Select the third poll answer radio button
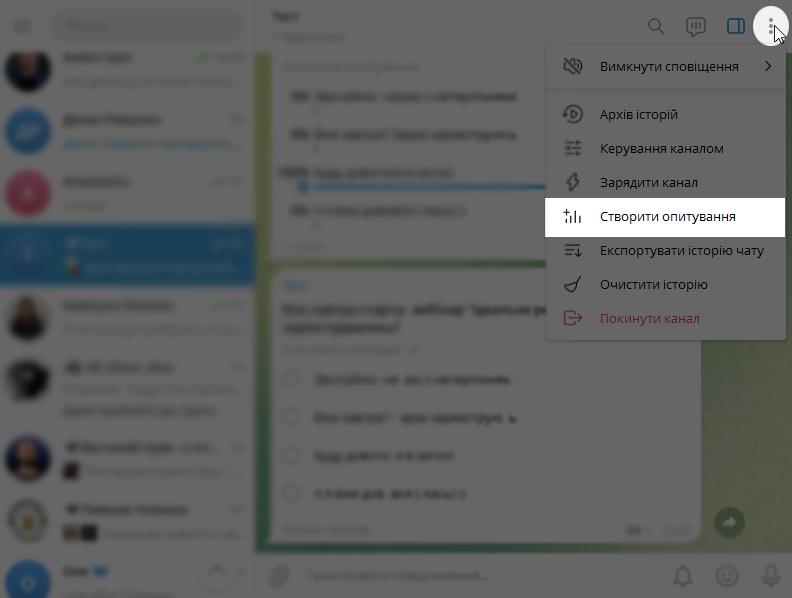Image resolution: width=792 pixels, height=598 pixels. [291, 456]
